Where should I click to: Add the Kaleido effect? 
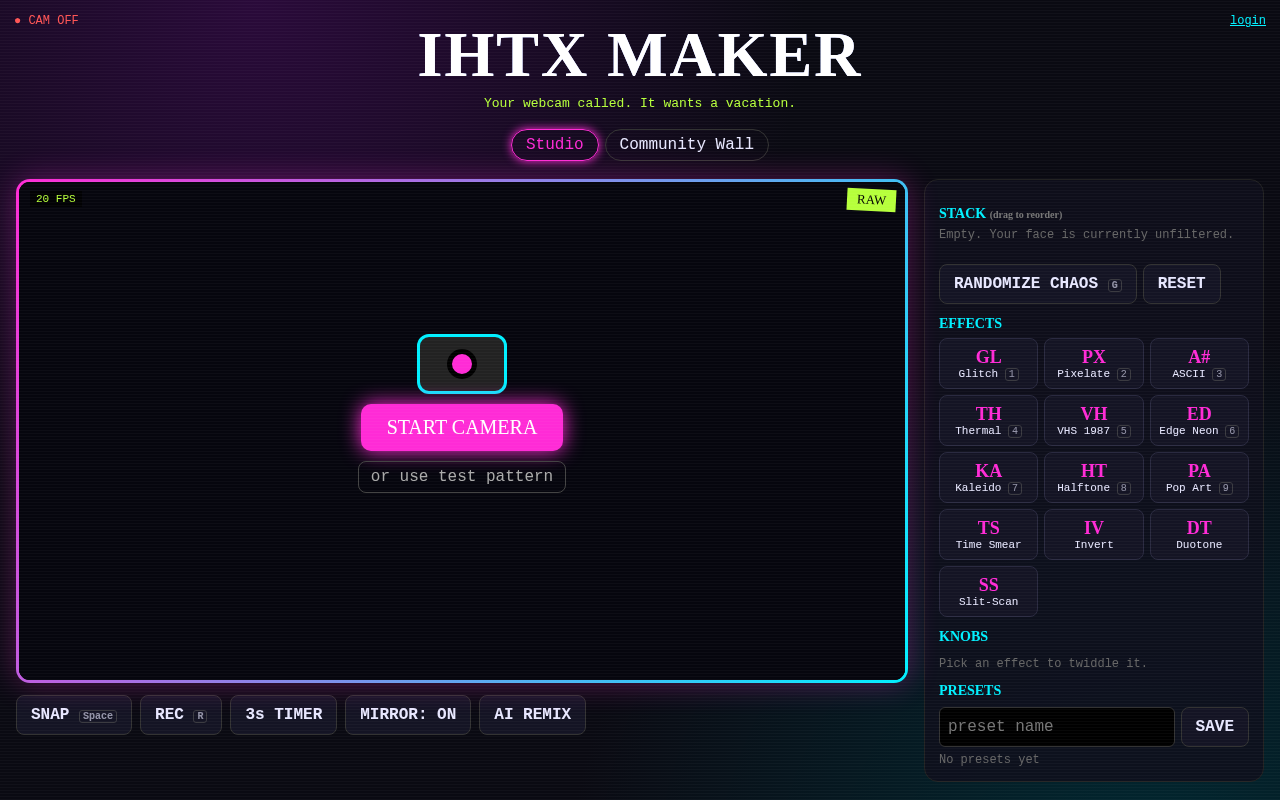[988, 477]
